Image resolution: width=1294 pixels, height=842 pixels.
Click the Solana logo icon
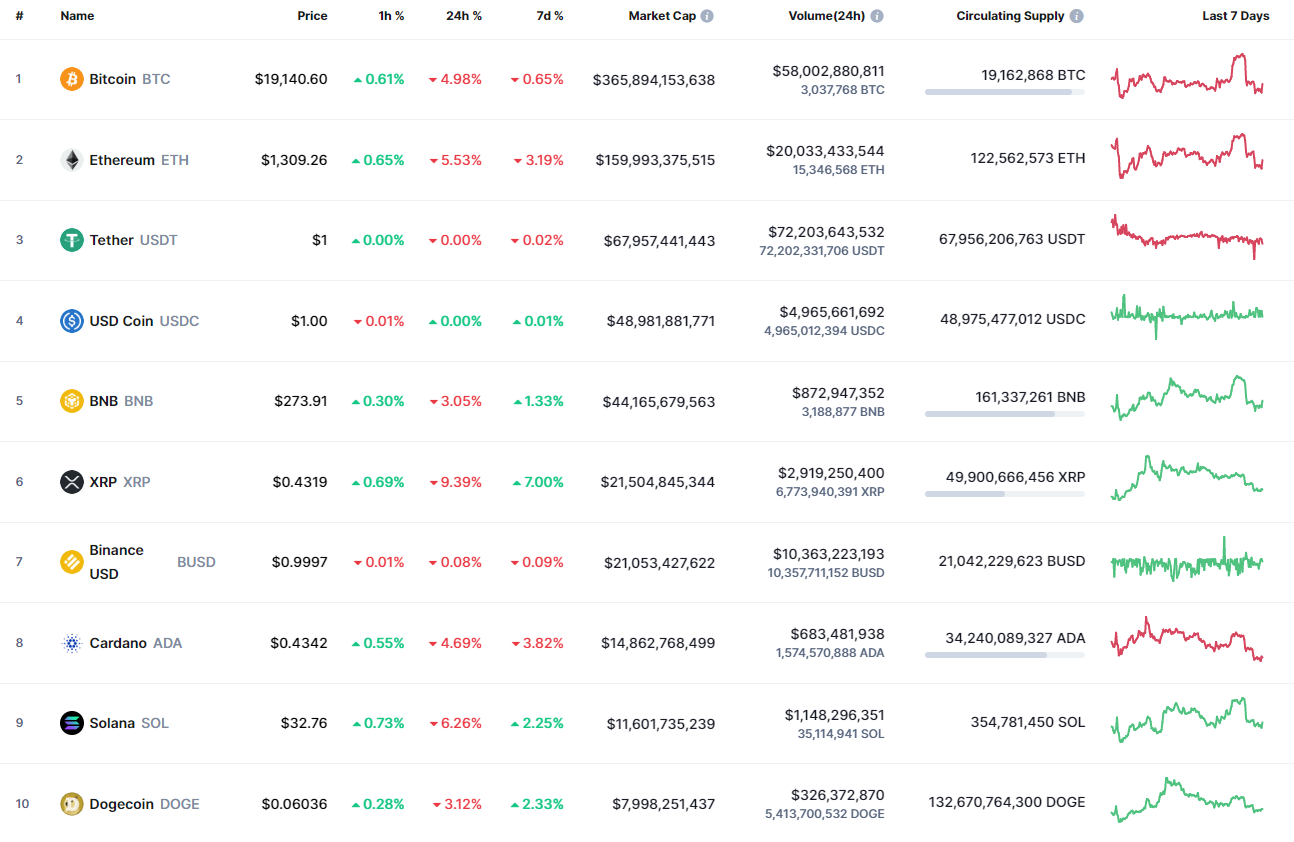click(69, 723)
